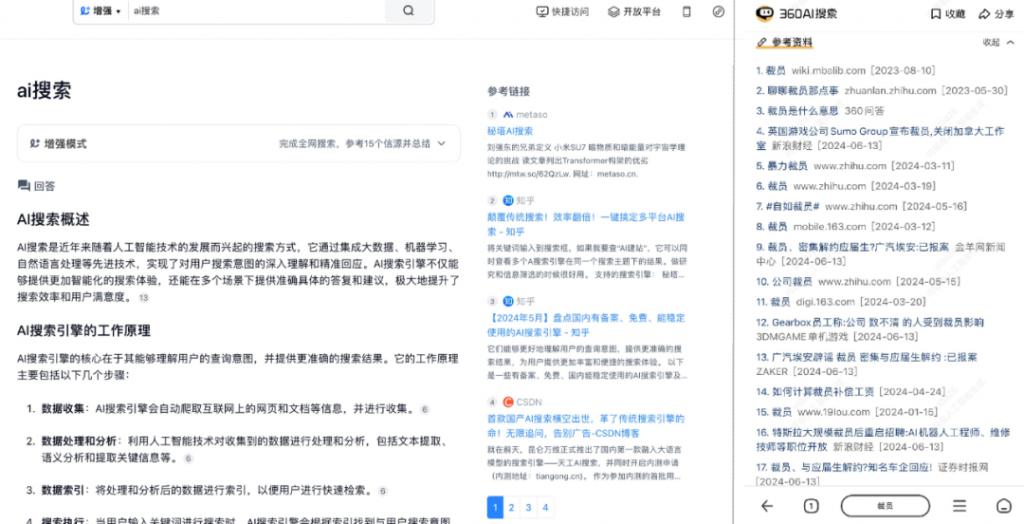Click the mobile phone icon in header
Viewport: 1024px width, 524px height.
click(686, 12)
